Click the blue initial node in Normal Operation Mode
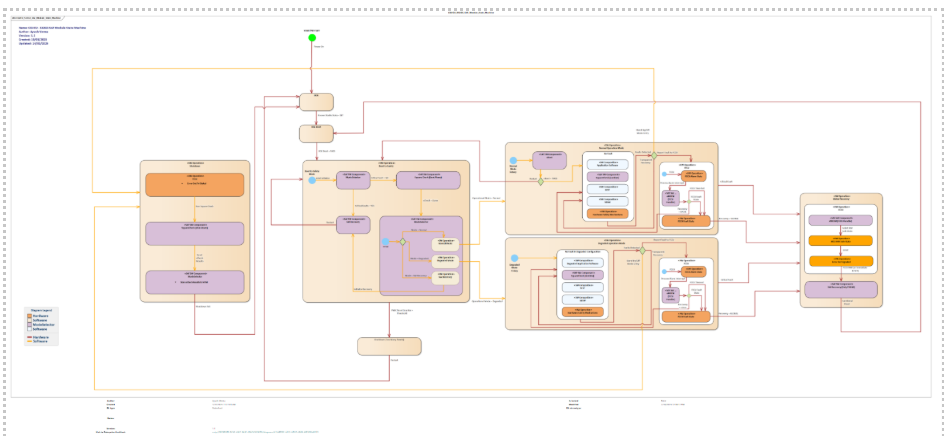 pyautogui.click(x=514, y=161)
